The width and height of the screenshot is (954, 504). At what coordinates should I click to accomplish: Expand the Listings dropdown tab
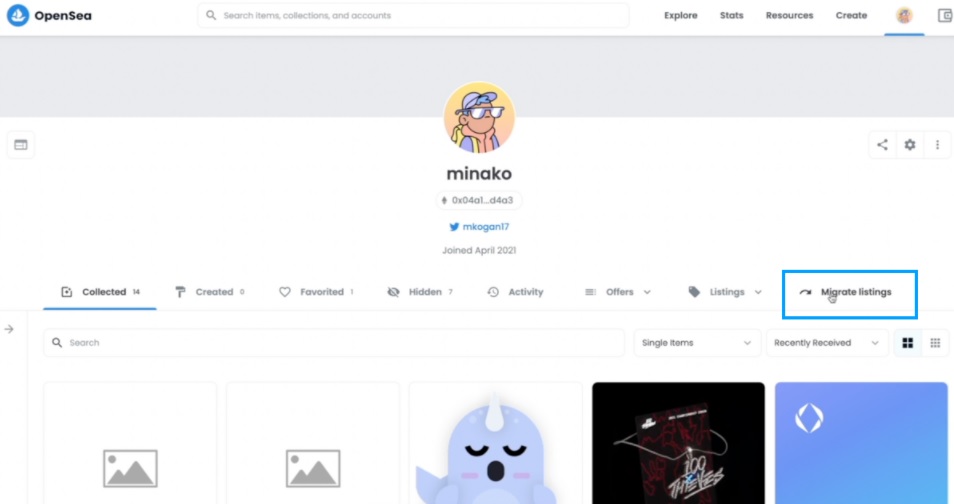(x=725, y=292)
